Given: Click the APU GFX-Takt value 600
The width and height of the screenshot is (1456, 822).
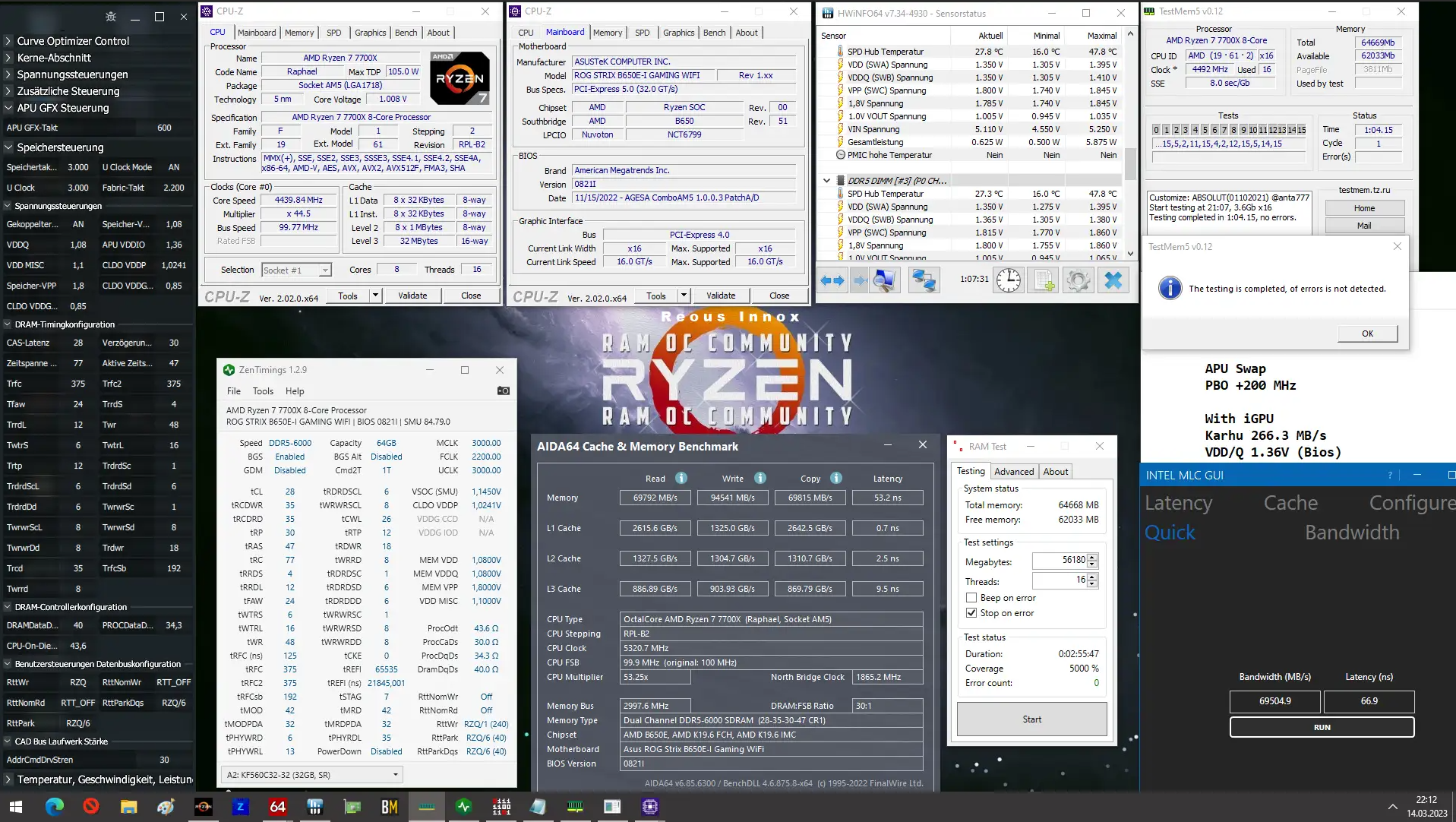Looking at the screenshot, I should tap(164, 128).
